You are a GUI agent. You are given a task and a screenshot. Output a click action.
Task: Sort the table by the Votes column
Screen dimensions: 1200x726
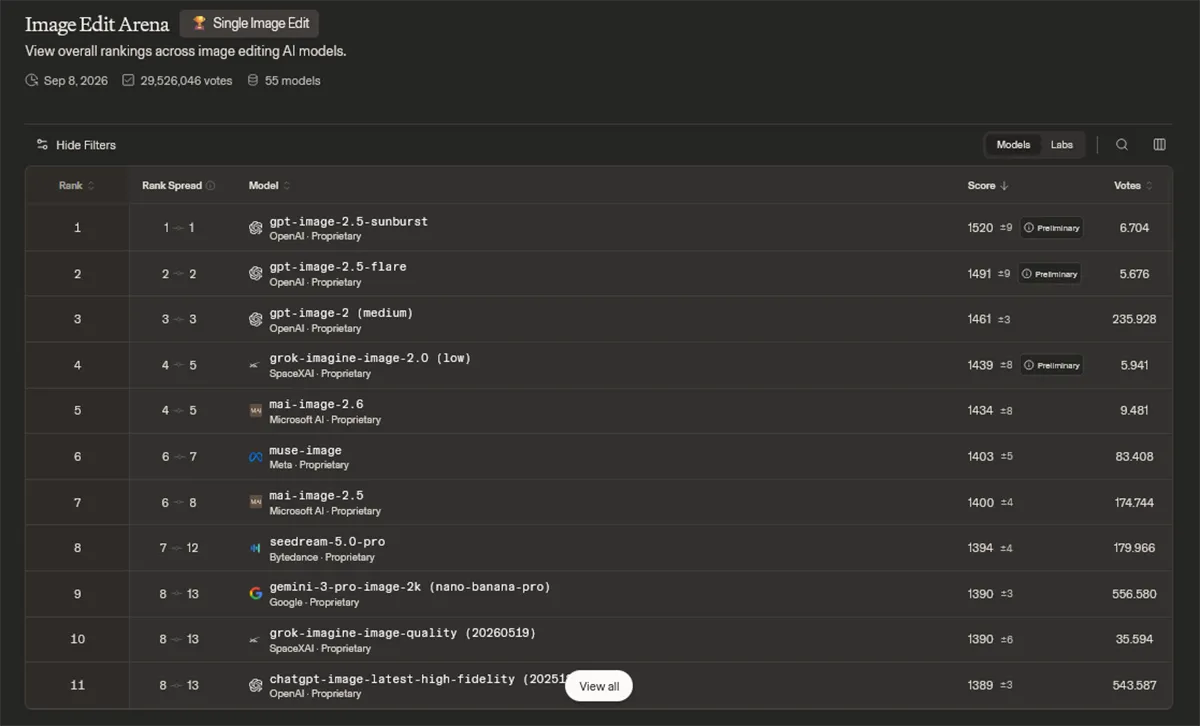coord(1133,186)
